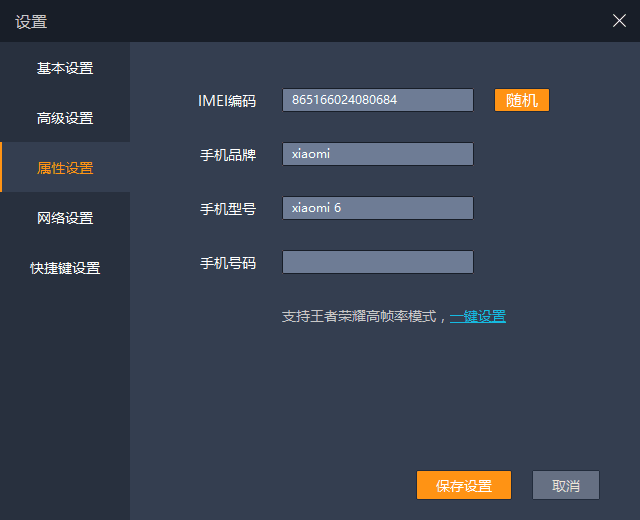640x520 pixels.
Task: Go to the 网络设置 tab
Action: 65,218
